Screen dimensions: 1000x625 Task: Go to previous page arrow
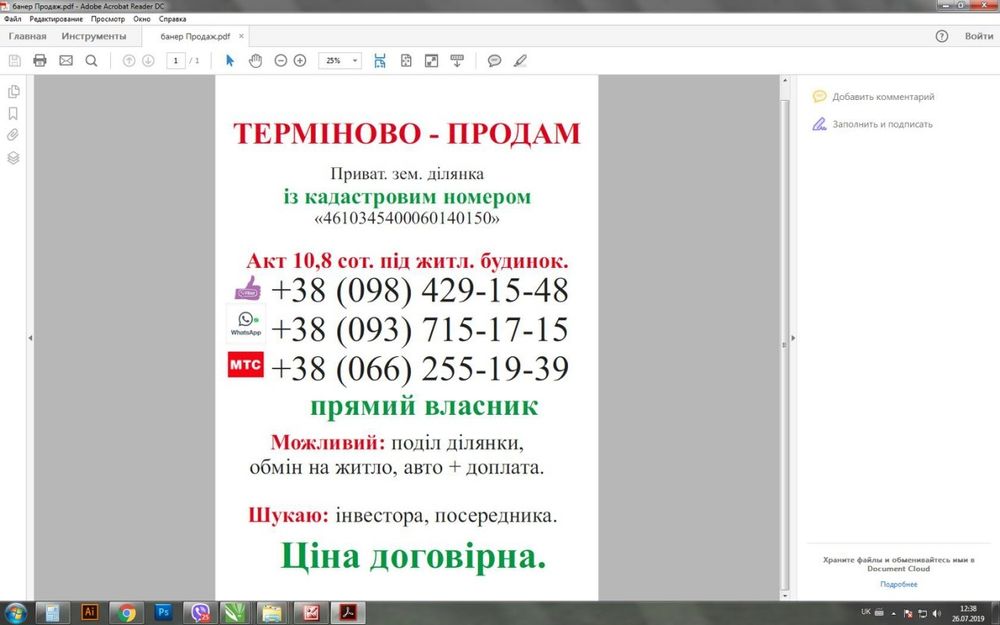pos(129,61)
